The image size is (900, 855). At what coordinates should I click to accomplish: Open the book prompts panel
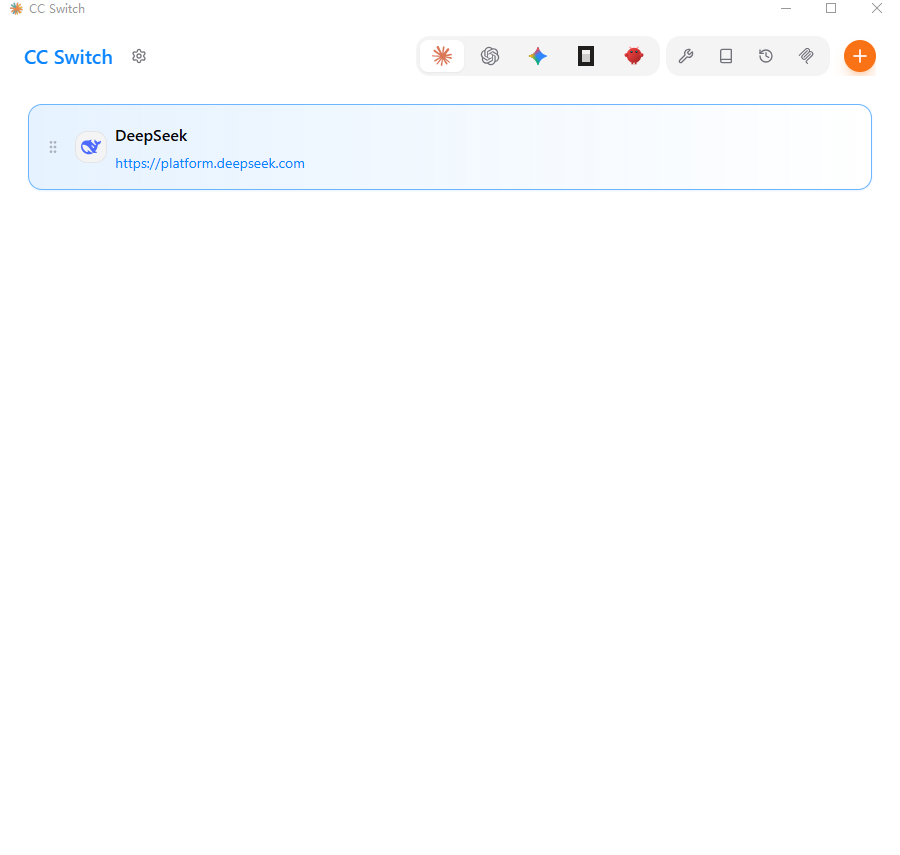coord(726,56)
